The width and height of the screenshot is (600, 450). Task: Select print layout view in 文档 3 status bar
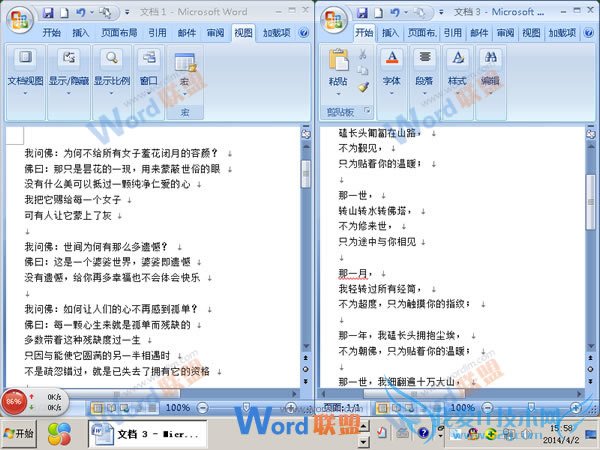382,408
